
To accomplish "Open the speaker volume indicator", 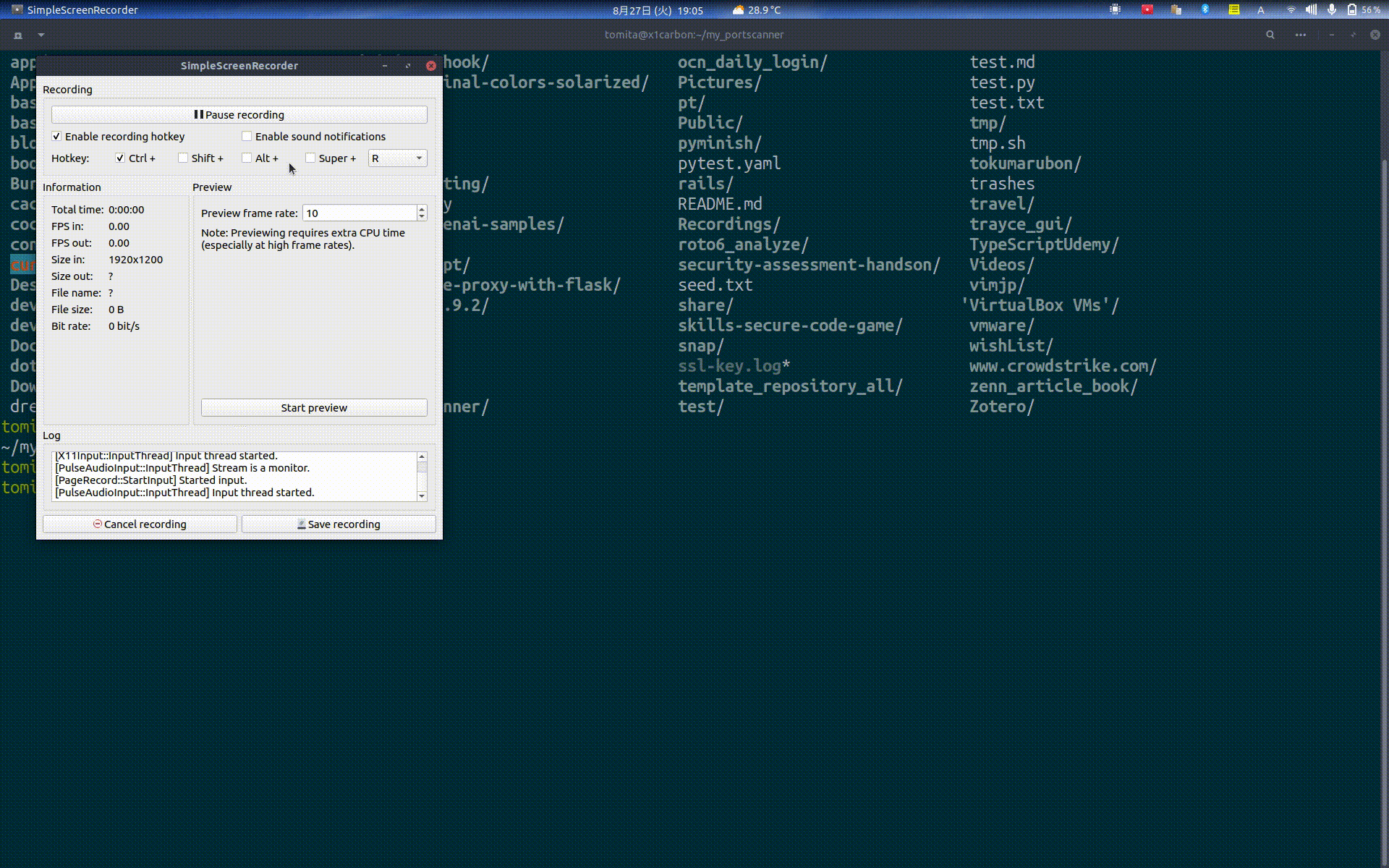I will tap(1311, 9).
